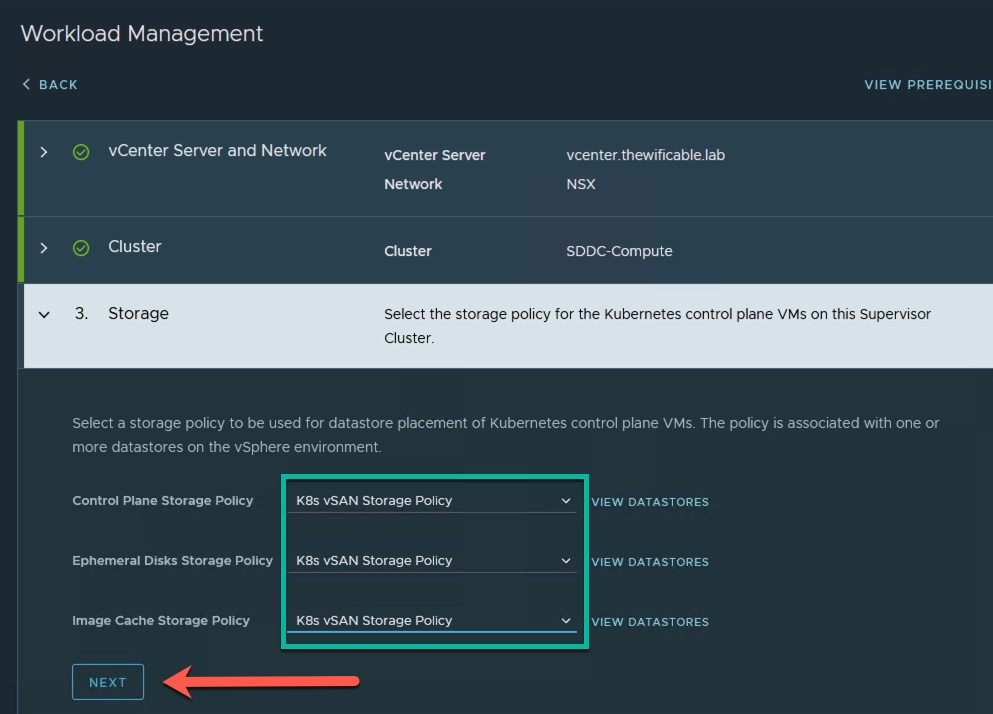Click the green checkmark beside vCenter Server and Network
The image size is (993, 714).
click(81, 152)
